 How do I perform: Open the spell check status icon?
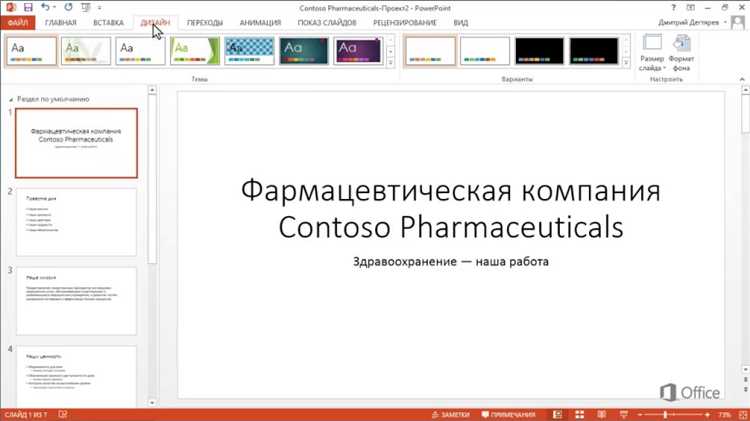(63, 415)
